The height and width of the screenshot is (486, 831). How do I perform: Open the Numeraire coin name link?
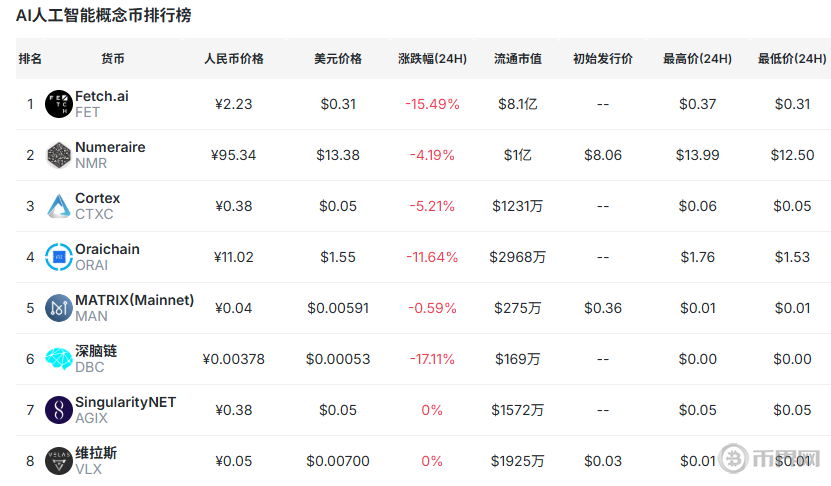[x=110, y=148]
